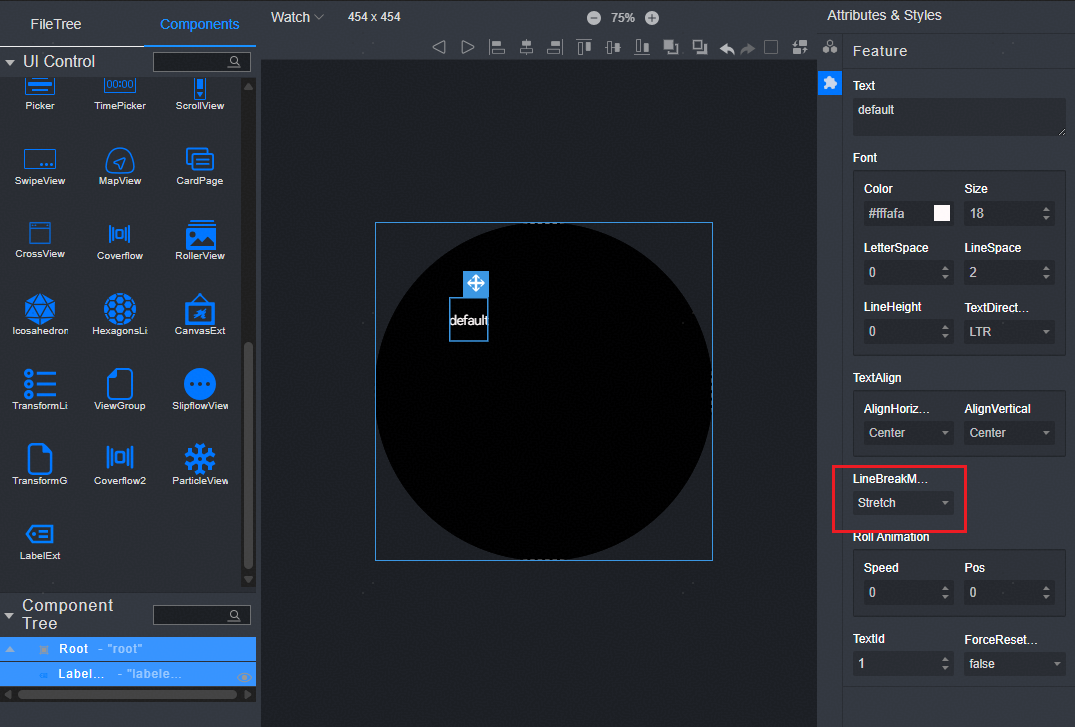Collapse the UI Control section
1075x727 pixels.
pos(10,62)
